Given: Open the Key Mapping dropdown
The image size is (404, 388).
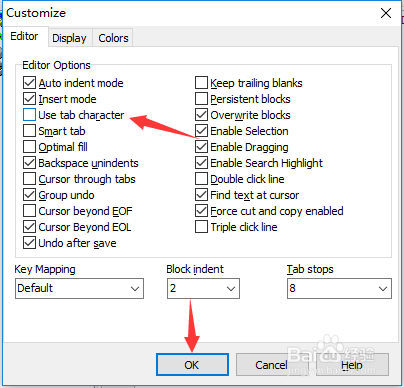Looking at the screenshot, I should pos(79,288).
